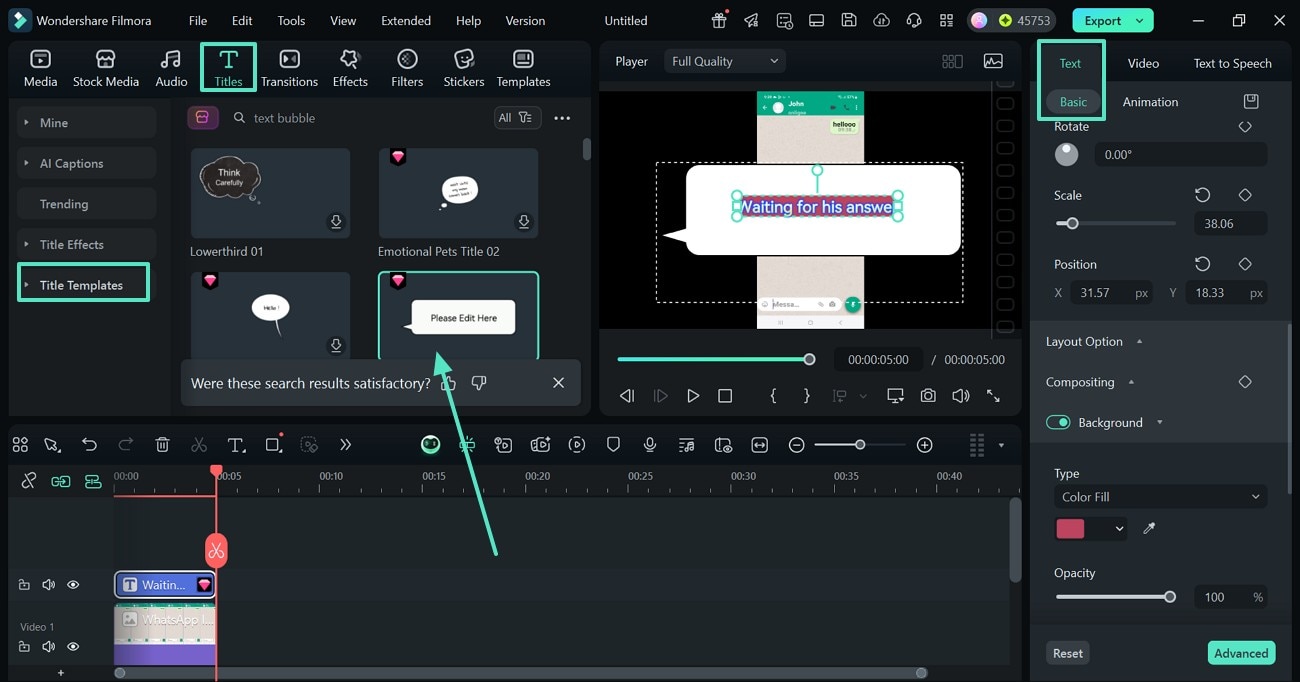This screenshot has height=682, width=1300.
Task: Open the Tools menu
Action: (x=291, y=20)
